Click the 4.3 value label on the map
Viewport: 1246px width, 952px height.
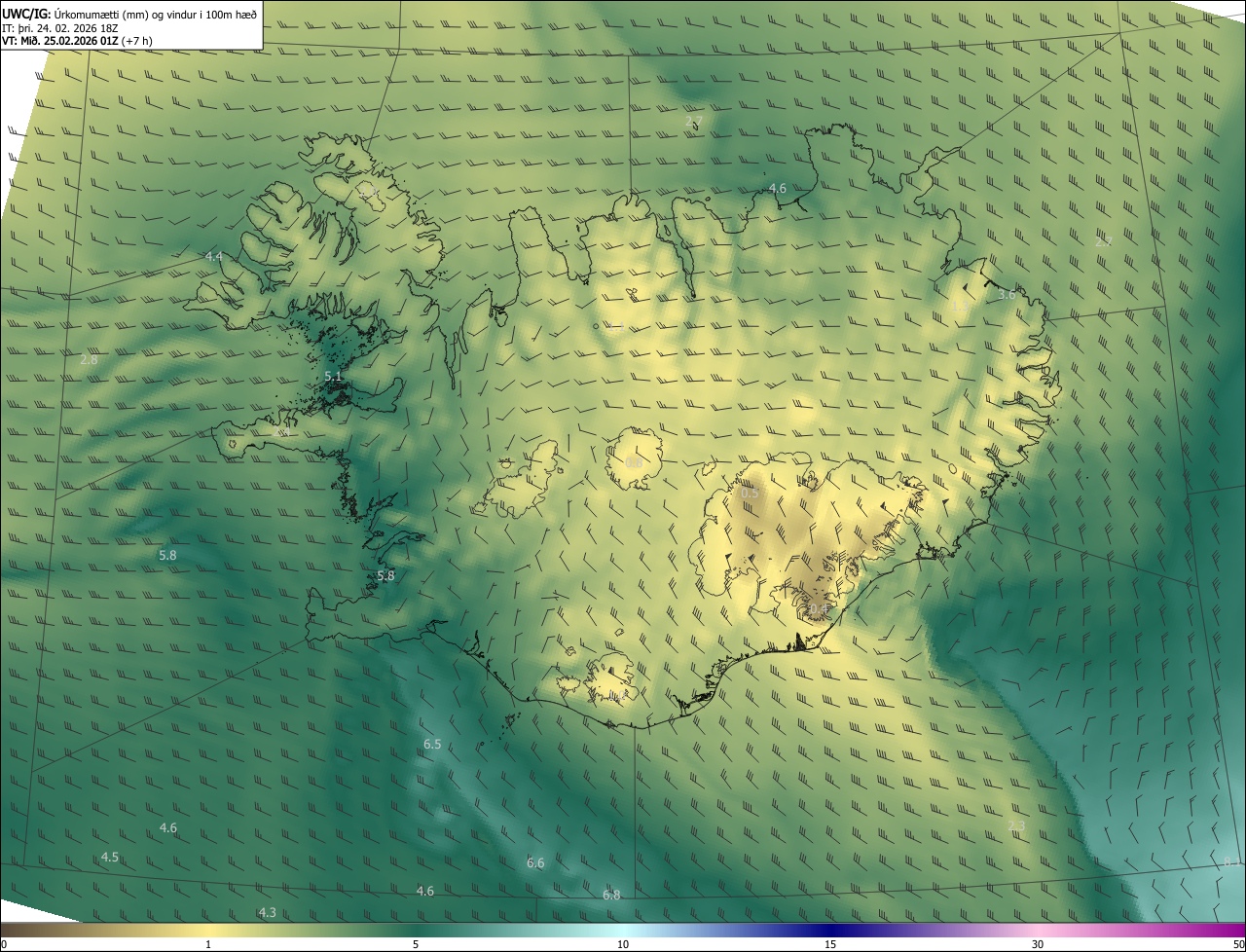(x=267, y=913)
